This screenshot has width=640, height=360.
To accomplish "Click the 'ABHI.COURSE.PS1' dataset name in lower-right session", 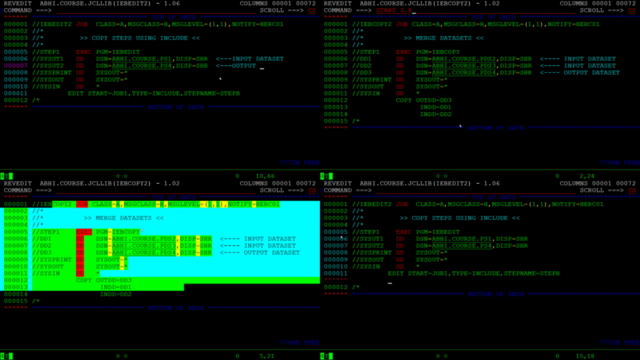I will pos(462,239).
